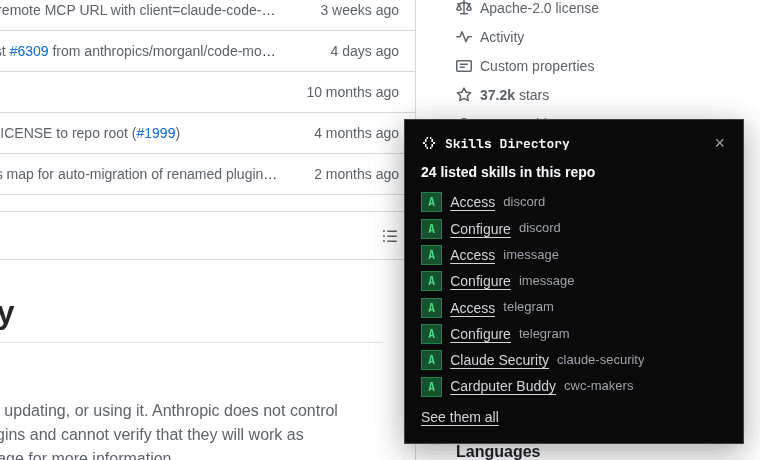Click the '4 days ago' timestamp
This screenshot has width=760, height=460.
(x=364, y=51)
